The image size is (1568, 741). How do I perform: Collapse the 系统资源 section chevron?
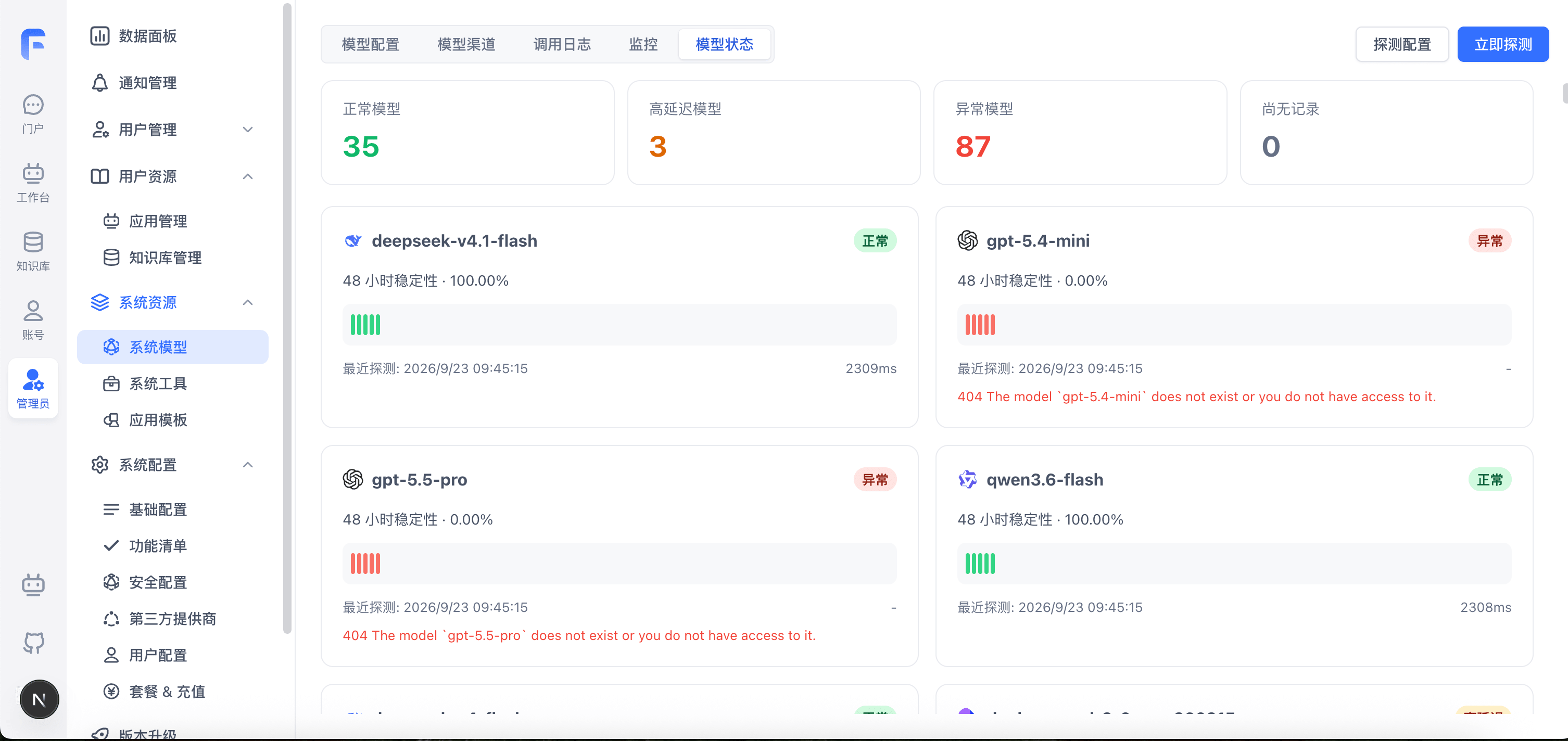[247, 302]
